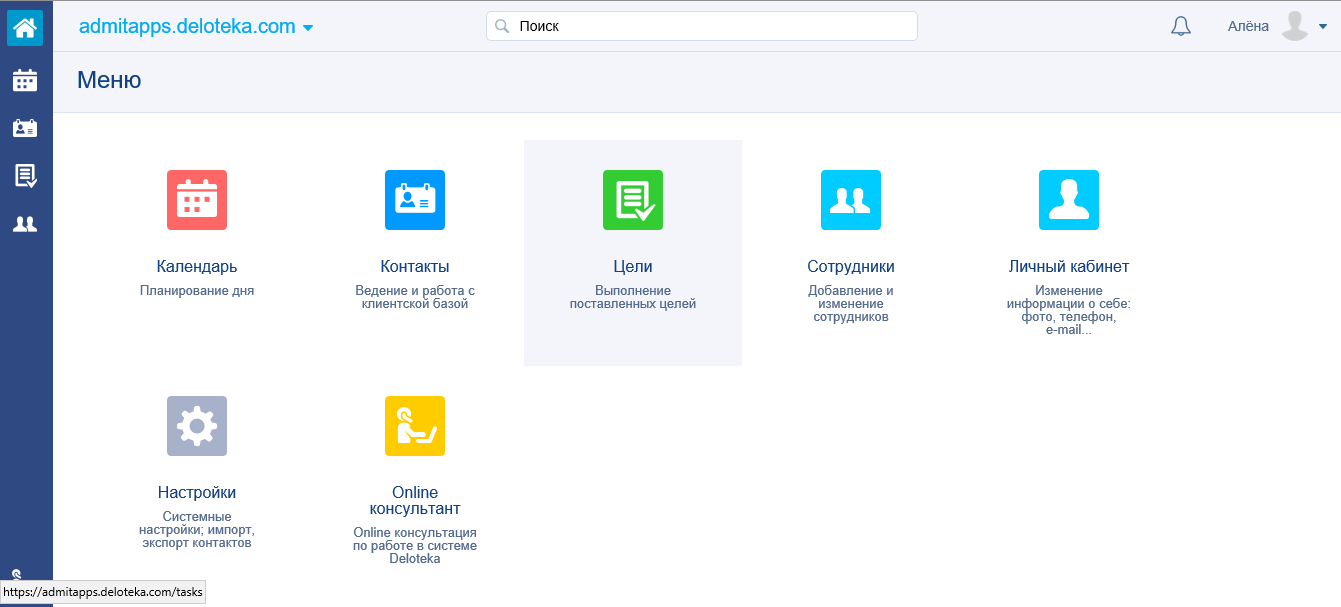Click the notifications bell icon
This screenshot has width=1341, height=607.
(1181, 27)
